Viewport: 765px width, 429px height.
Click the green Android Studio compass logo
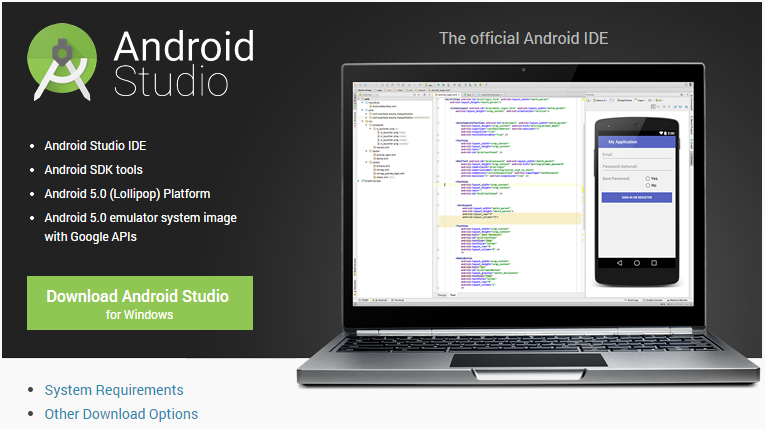62,62
